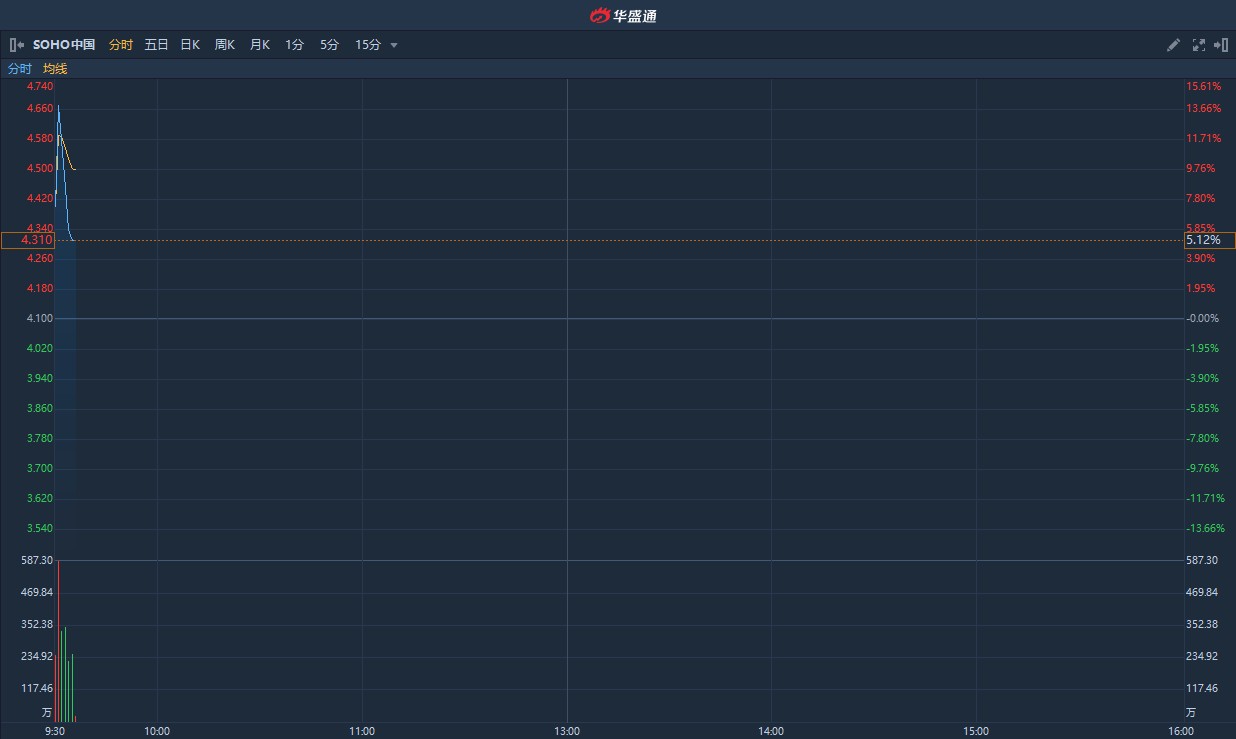1236x739 pixels.
Task: Toggle the 分时 line legend
Action: coord(20,69)
